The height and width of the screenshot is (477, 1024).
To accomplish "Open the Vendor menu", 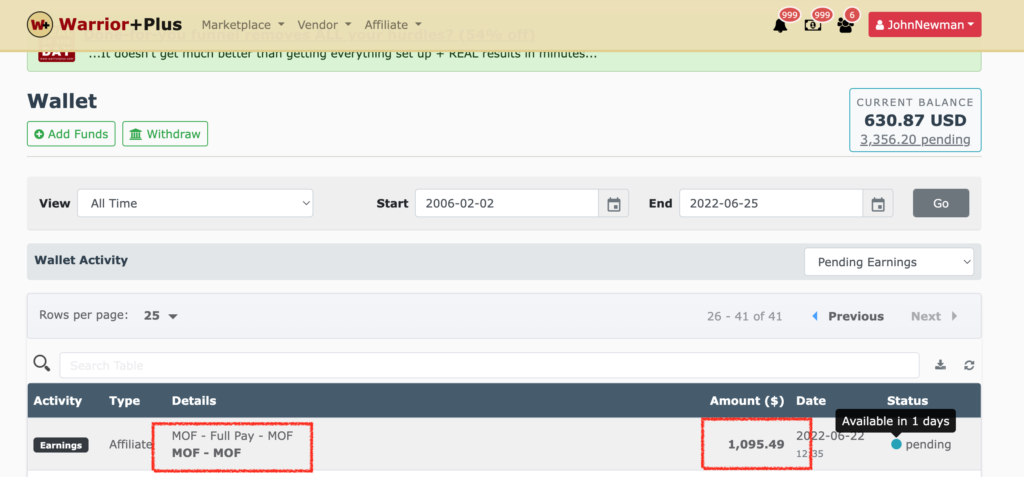I will pos(324,25).
